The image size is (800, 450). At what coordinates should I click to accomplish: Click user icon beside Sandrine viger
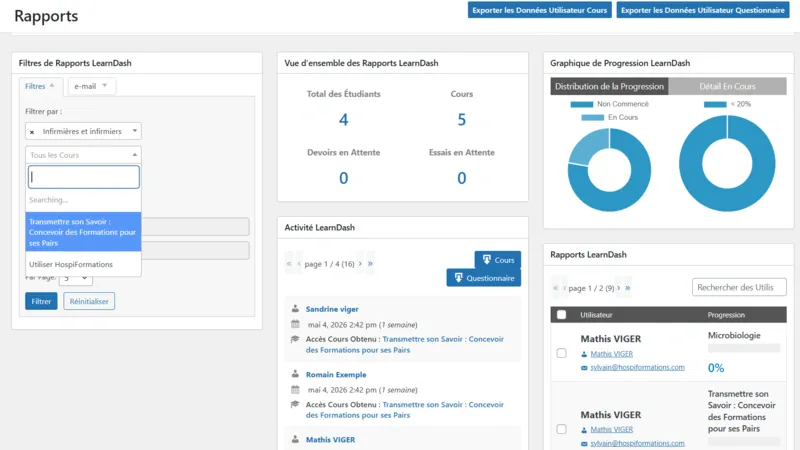point(295,309)
